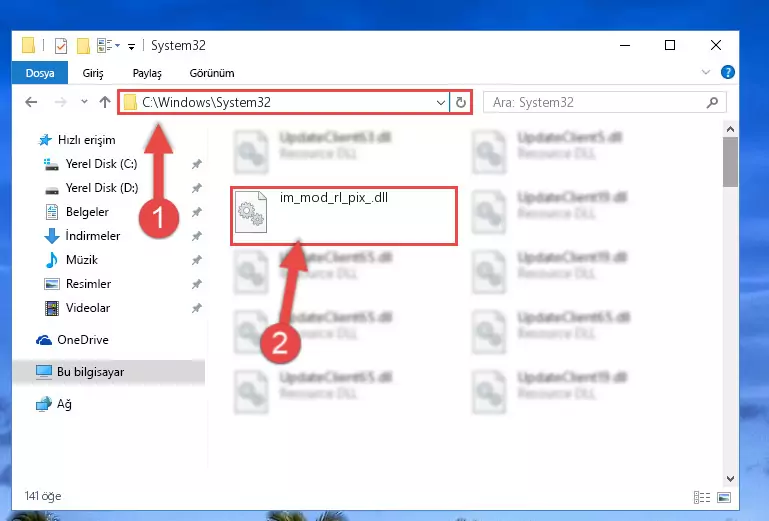The width and height of the screenshot is (769, 521).
Task: Go forward with the right arrow button
Action: click(x=60, y=102)
